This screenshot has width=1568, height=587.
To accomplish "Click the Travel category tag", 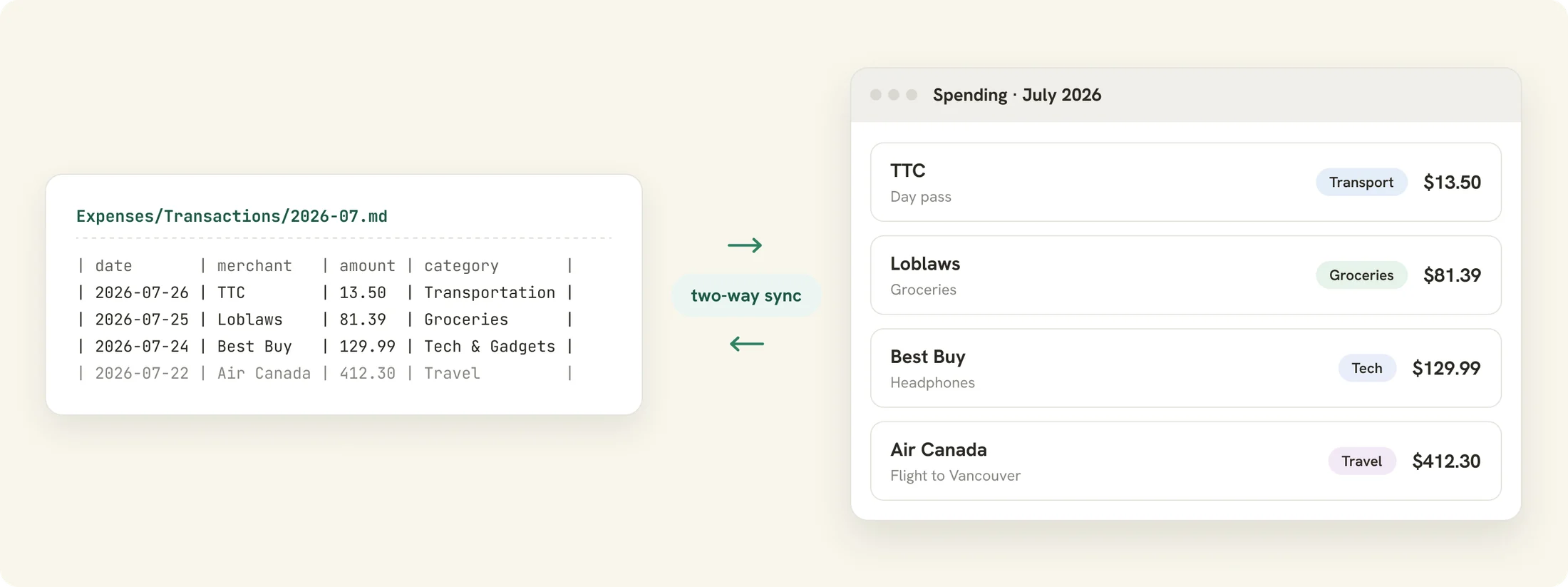I will 1362,461.
